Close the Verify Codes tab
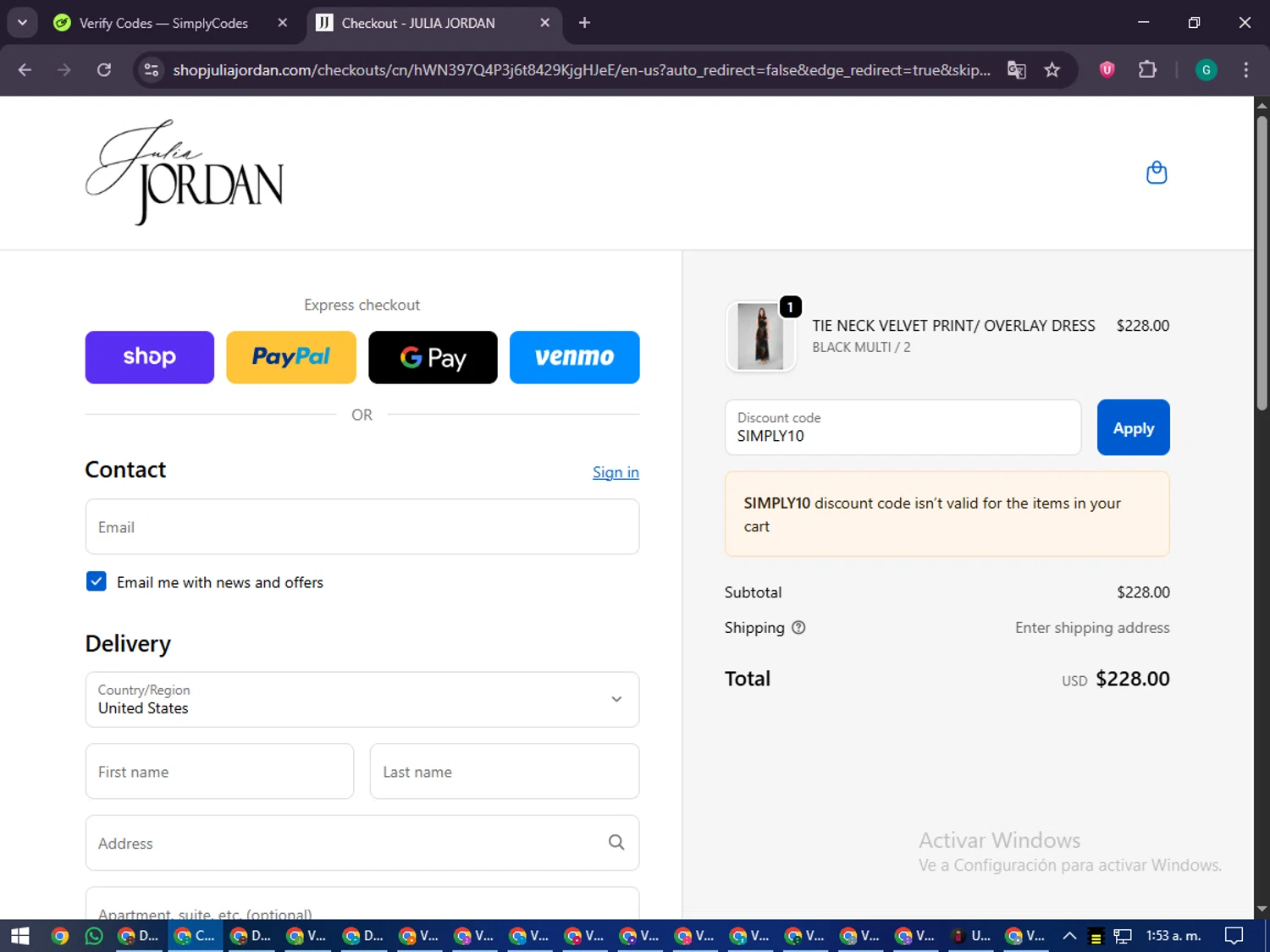 pyautogui.click(x=283, y=23)
